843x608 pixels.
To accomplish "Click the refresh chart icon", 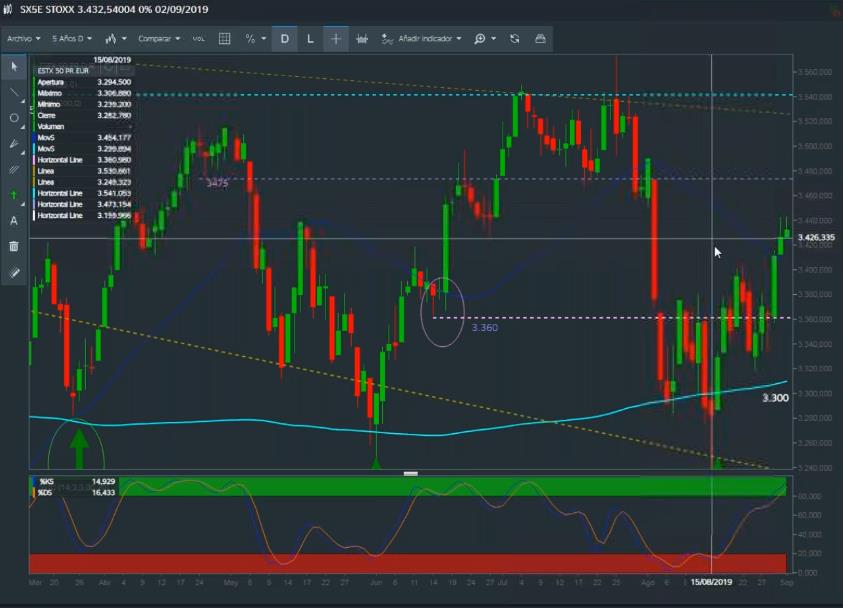I will point(515,39).
